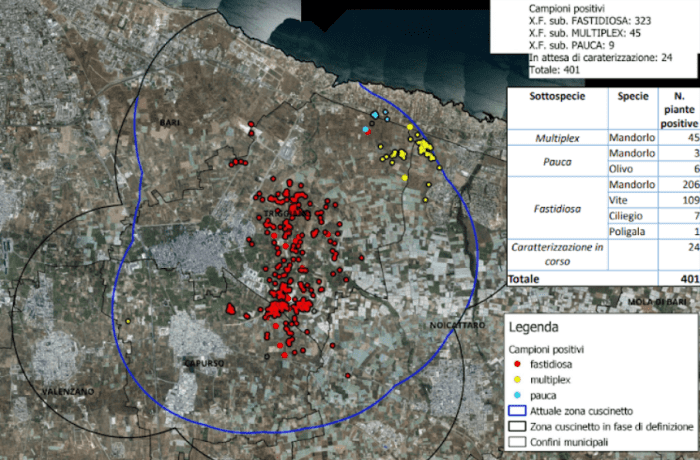This screenshot has height=460, width=700.
Task: Click the 'multiplex' legend label
Action: pyautogui.click(x=550, y=380)
